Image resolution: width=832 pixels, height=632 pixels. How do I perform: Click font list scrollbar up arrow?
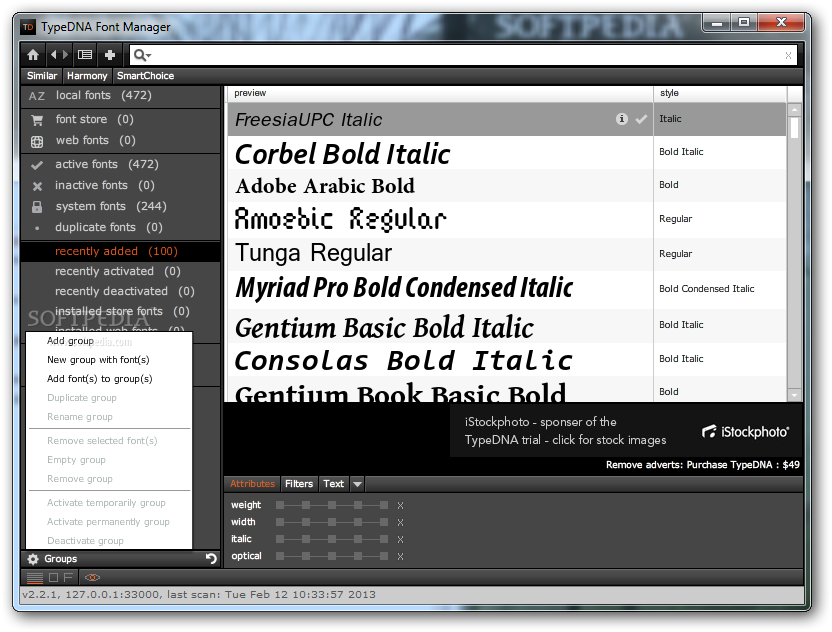click(x=794, y=110)
